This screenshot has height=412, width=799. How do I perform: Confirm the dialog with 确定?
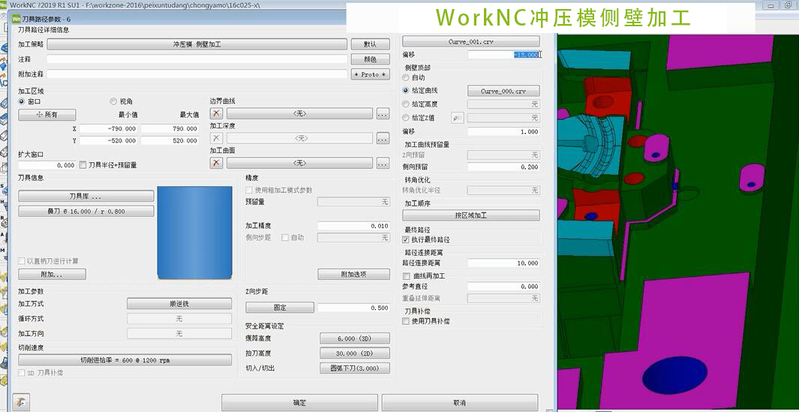click(x=299, y=402)
